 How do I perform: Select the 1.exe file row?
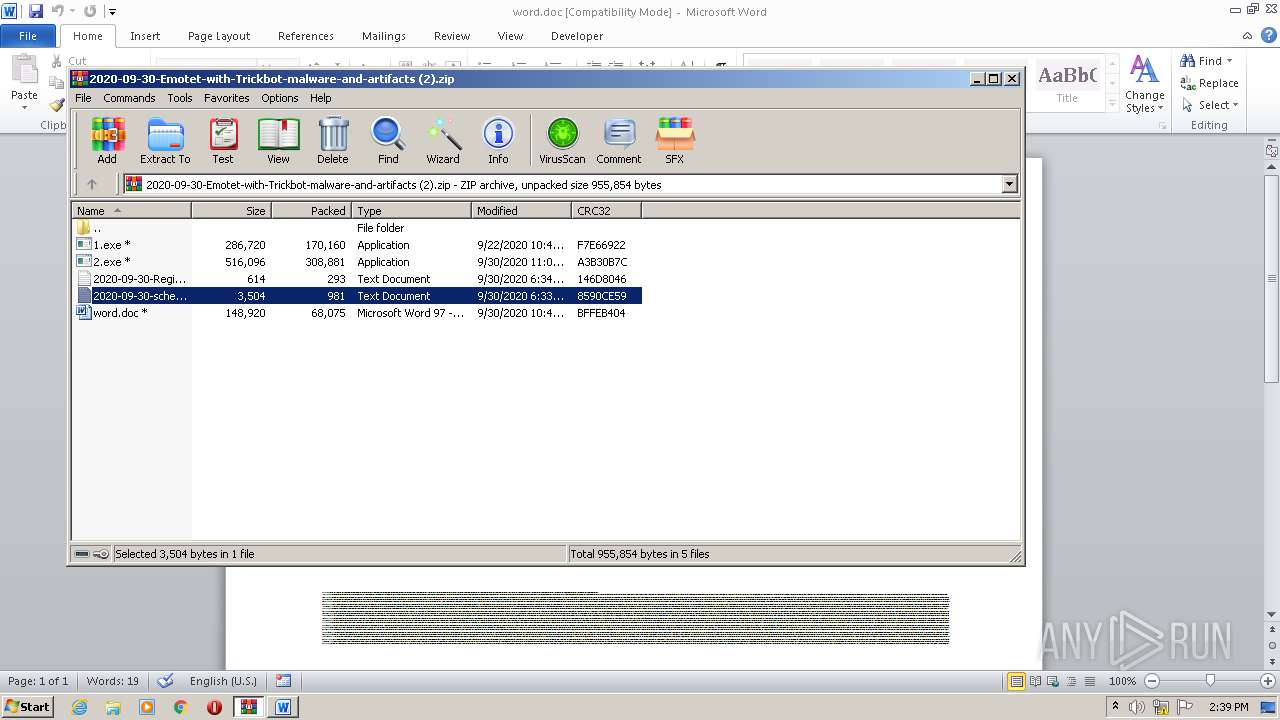click(357, 245)
